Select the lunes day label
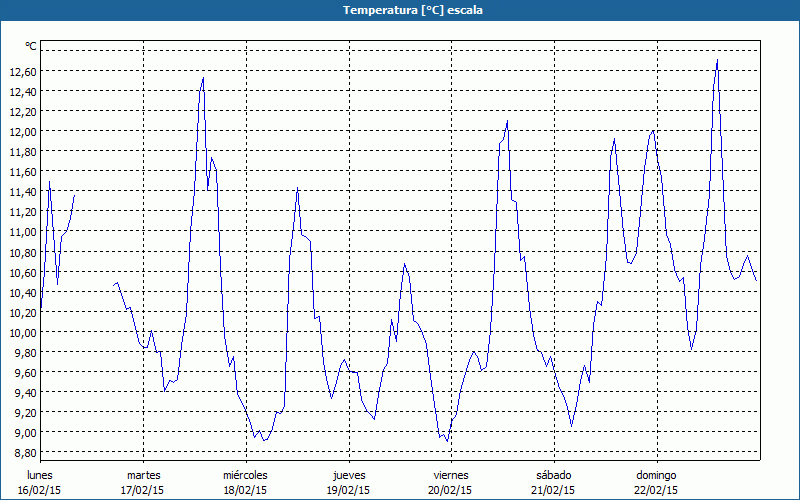 pos(40,474)
